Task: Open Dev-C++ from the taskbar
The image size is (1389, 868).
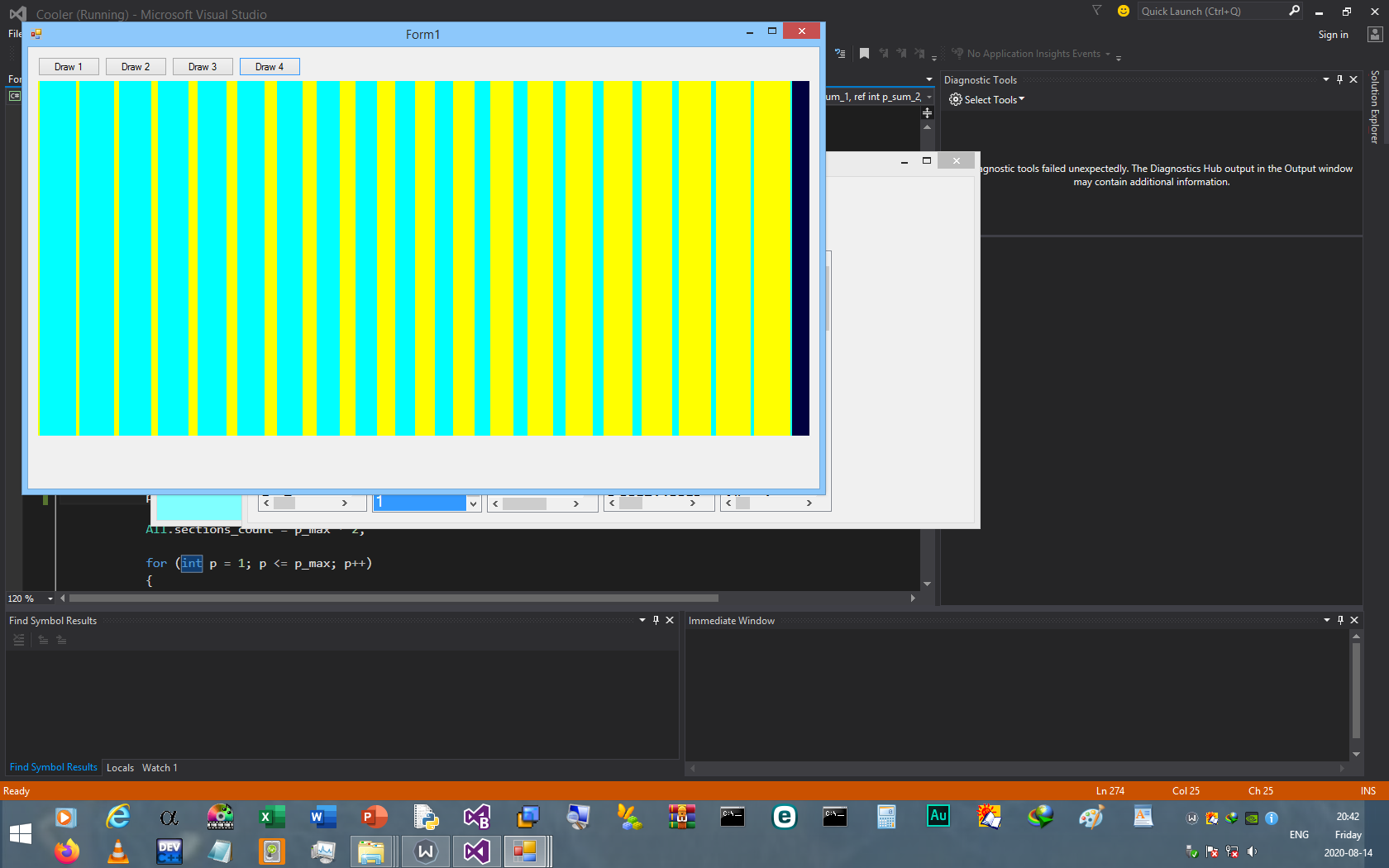Action: pos(169,851)
